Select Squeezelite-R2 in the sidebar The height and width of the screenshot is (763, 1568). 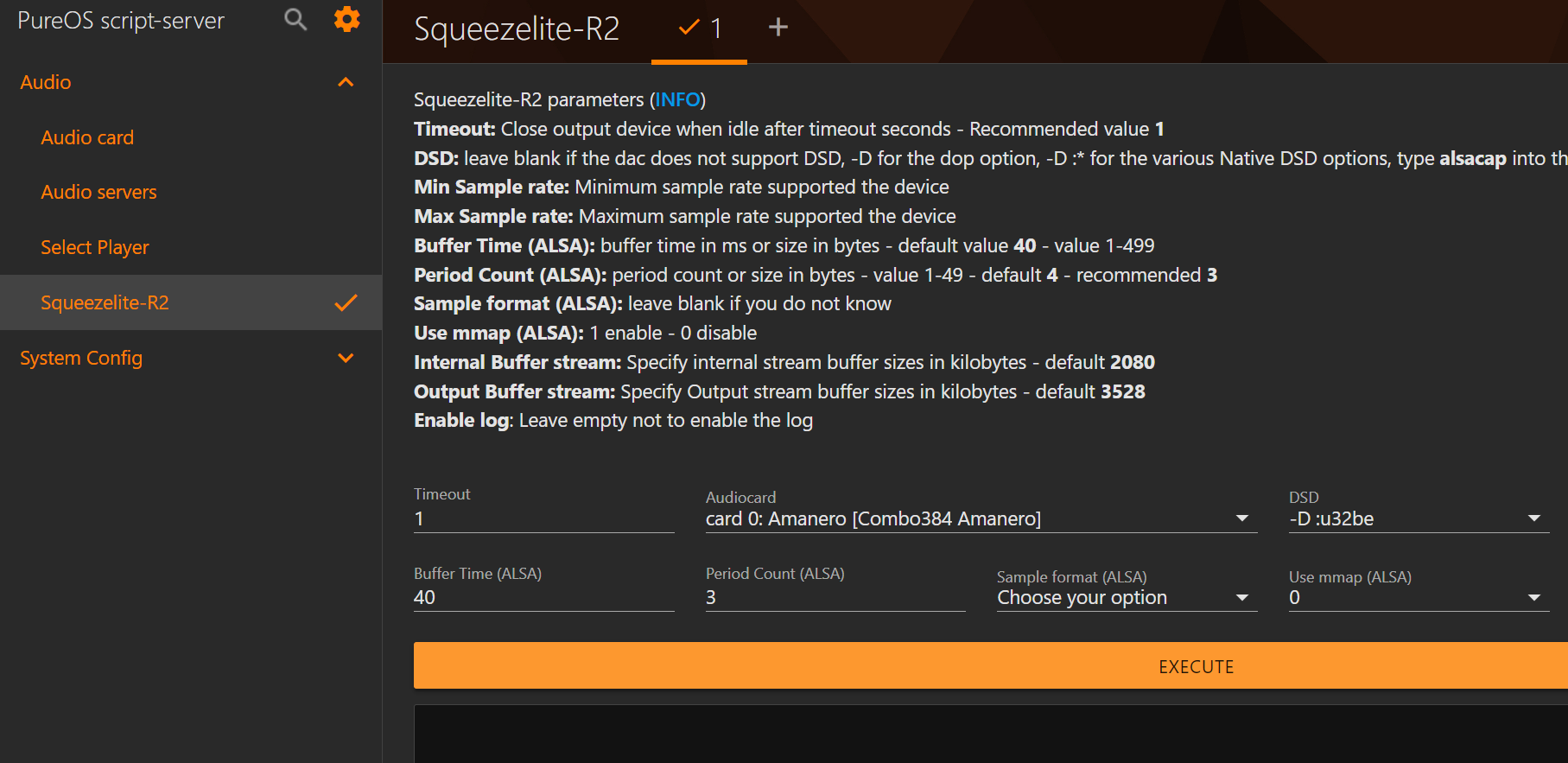[191, 302]
